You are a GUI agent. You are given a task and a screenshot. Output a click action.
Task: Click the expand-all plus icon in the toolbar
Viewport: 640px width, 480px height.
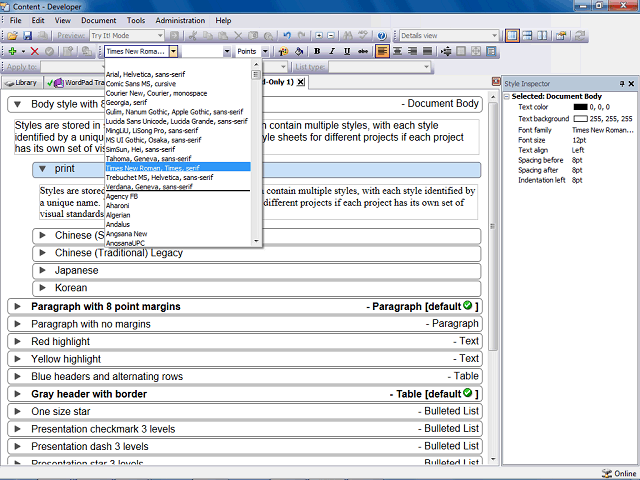[x=319, y=36]
